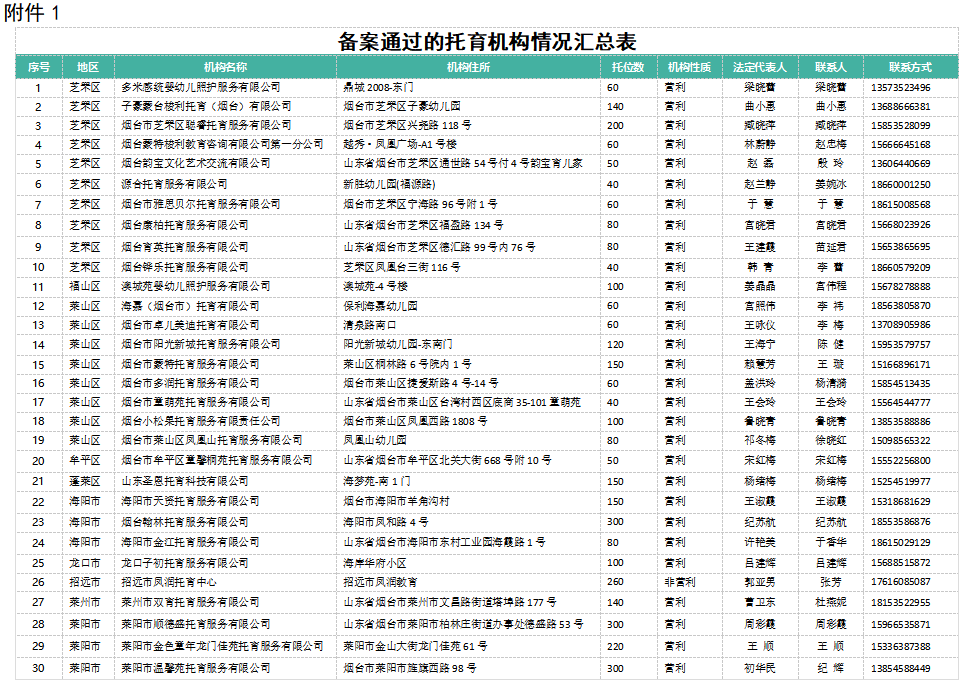Click district cell '招远市' in row 26
963x685 pixels.
(x=85, y=582)
